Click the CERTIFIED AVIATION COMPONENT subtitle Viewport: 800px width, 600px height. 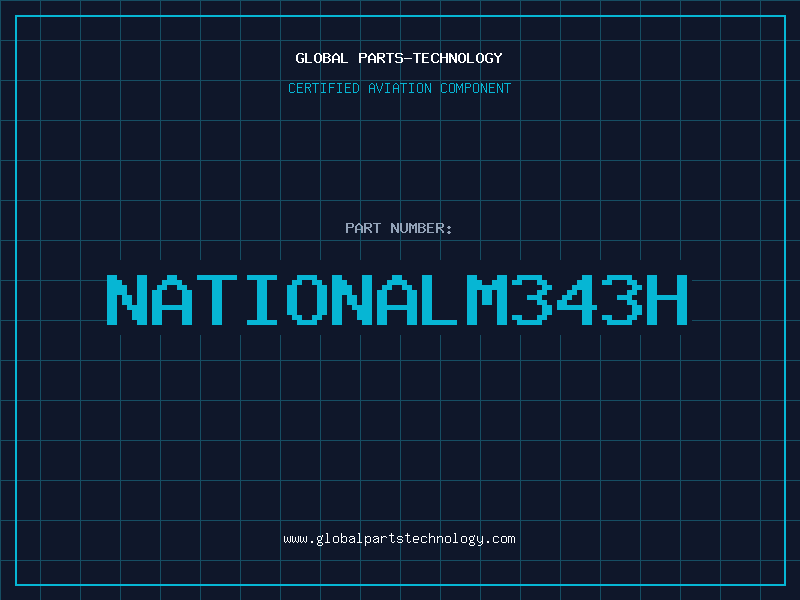399,88
